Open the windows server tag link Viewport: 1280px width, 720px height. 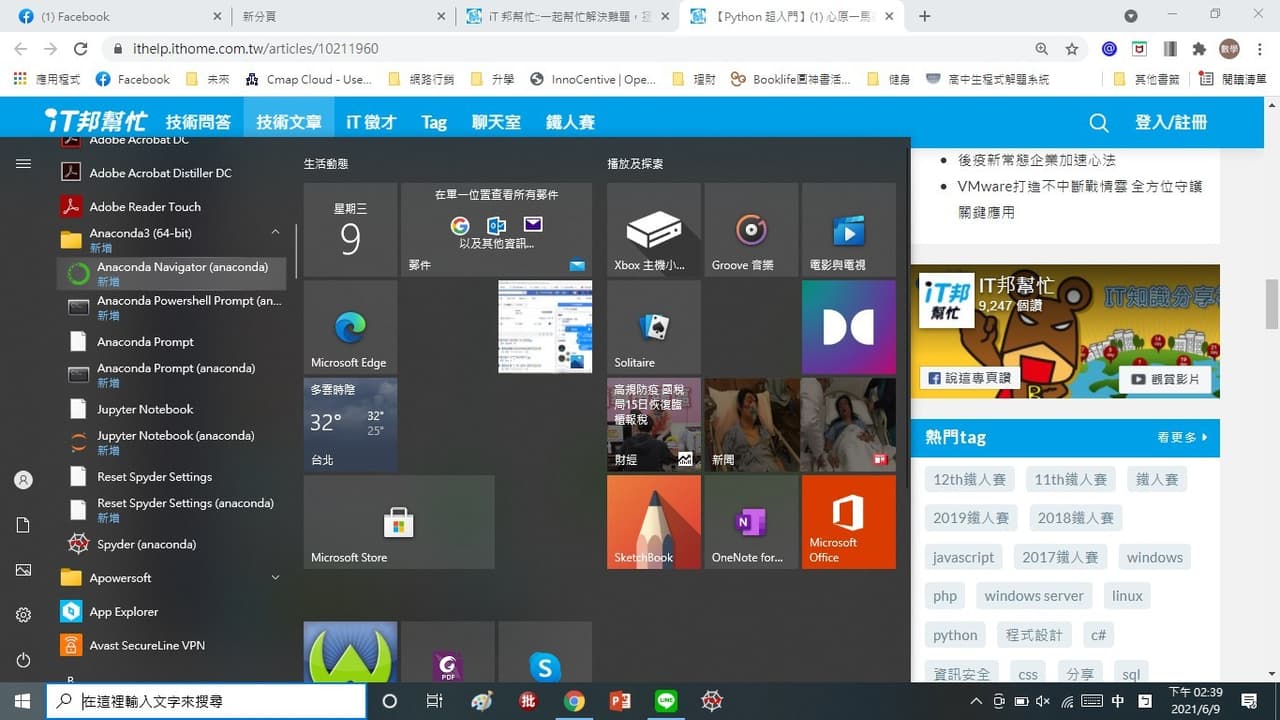(1034, 596)
